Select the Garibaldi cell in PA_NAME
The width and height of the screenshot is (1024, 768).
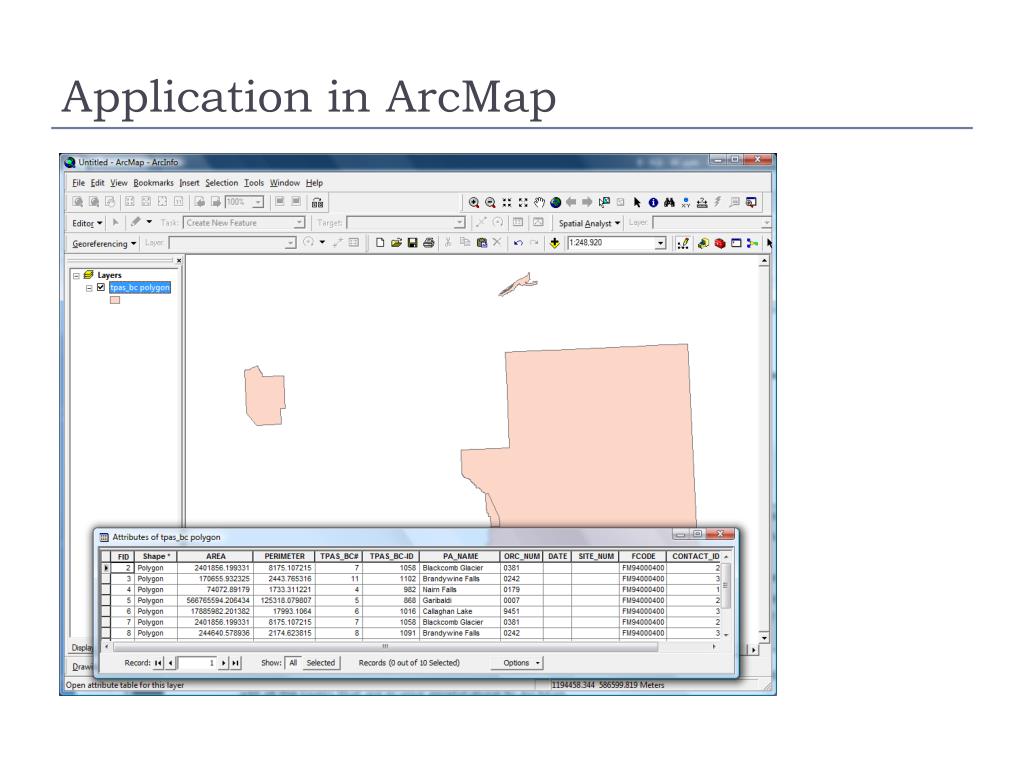[x=460, y=600]
